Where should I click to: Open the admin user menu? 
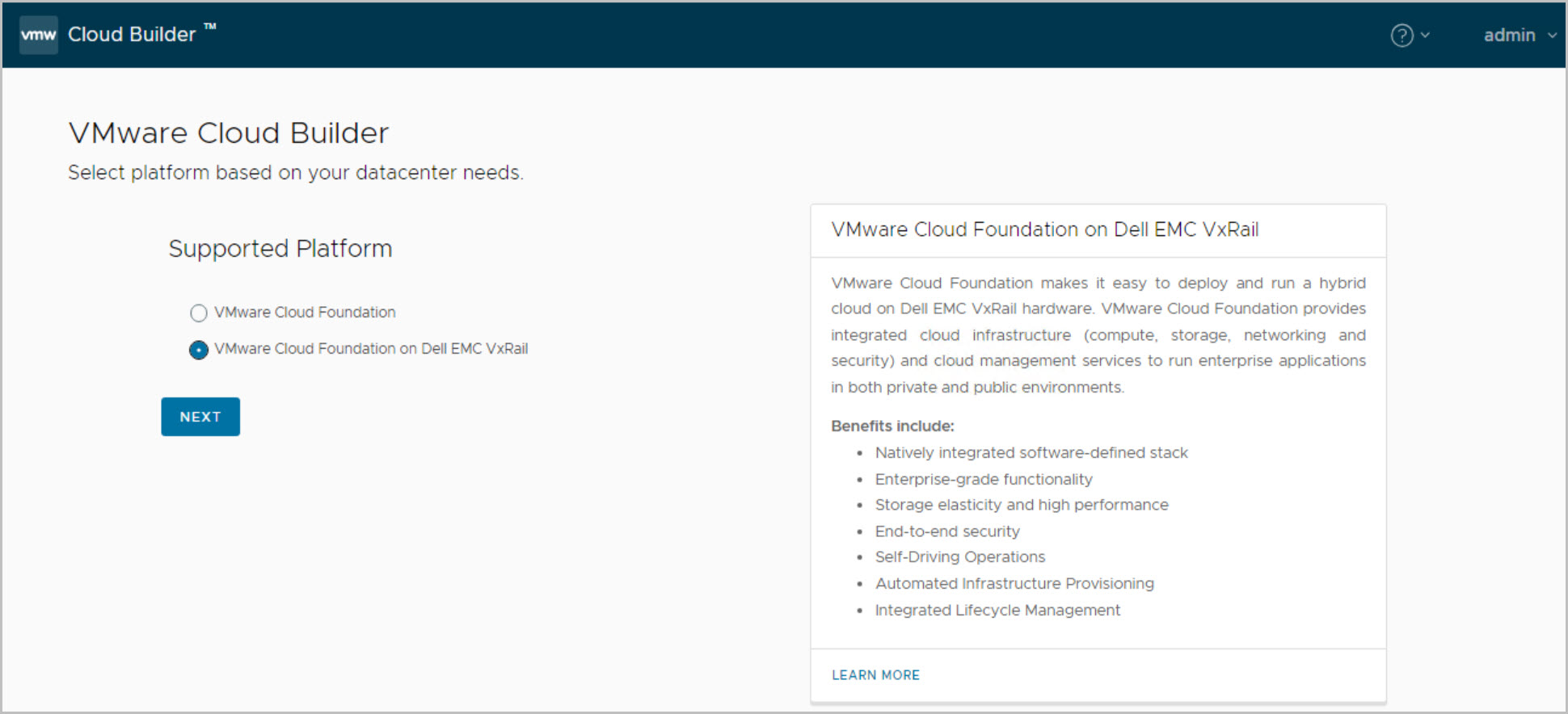click(x=1509, y=36)
